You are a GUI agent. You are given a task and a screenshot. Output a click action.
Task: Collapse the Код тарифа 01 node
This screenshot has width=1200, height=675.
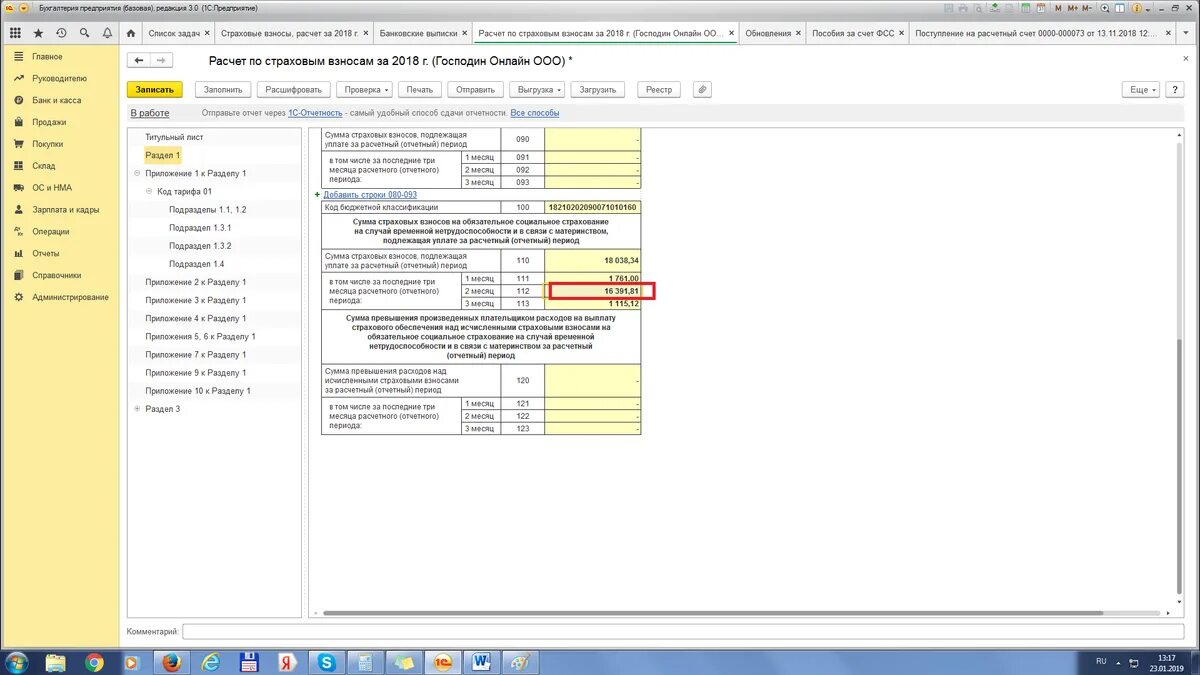149,192
